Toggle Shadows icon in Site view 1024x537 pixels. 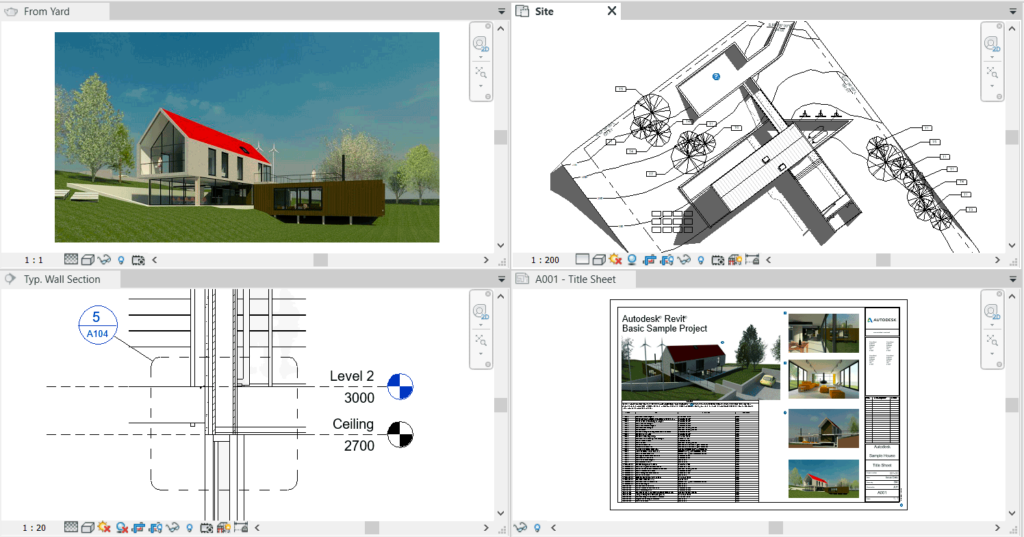(632, 259)
